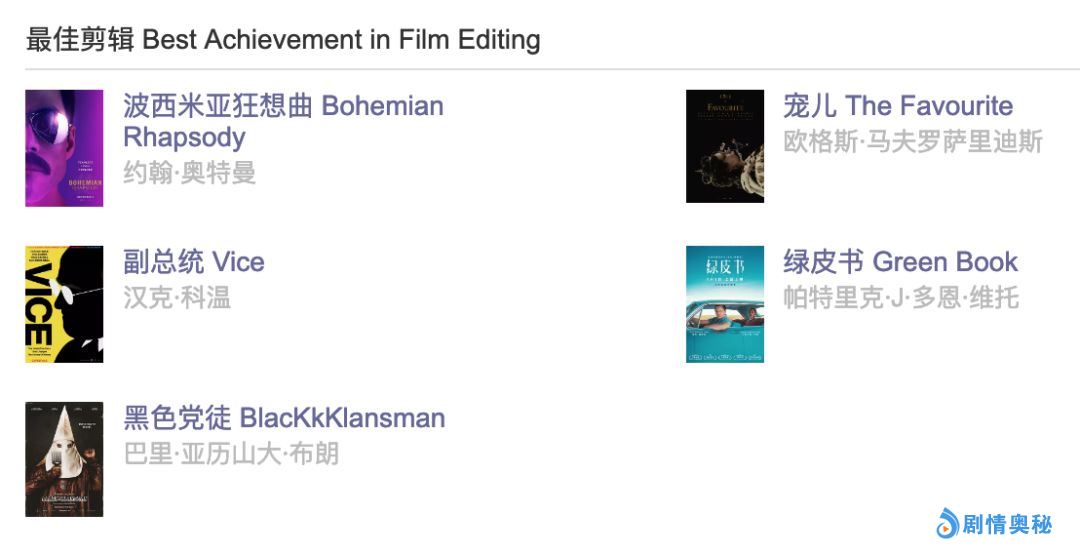The height and width of the screenshot is (554, 1080).
Task: Click the teal Green Book poster
Action: pos(724,304)
